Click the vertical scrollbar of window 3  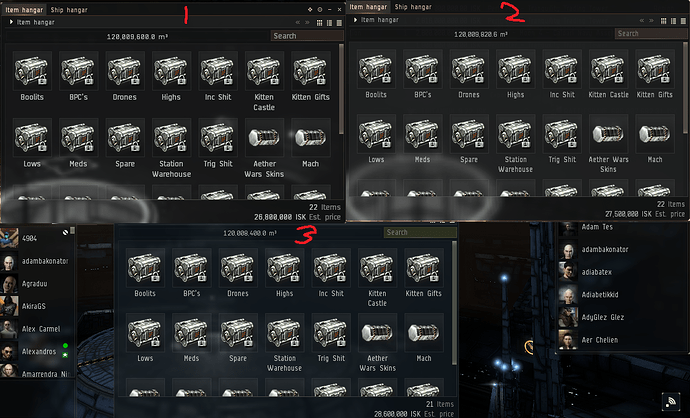point(454,303)
